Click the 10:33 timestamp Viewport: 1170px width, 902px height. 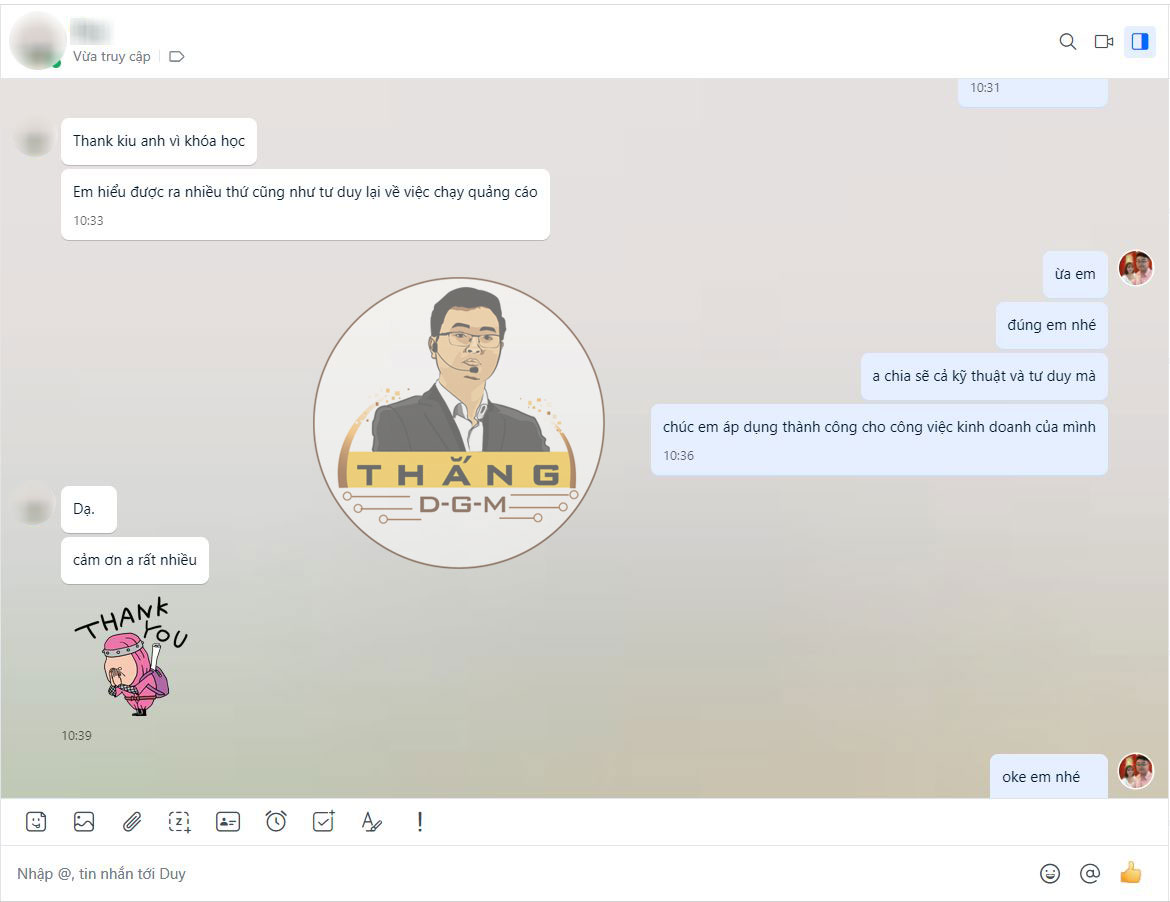88,221
